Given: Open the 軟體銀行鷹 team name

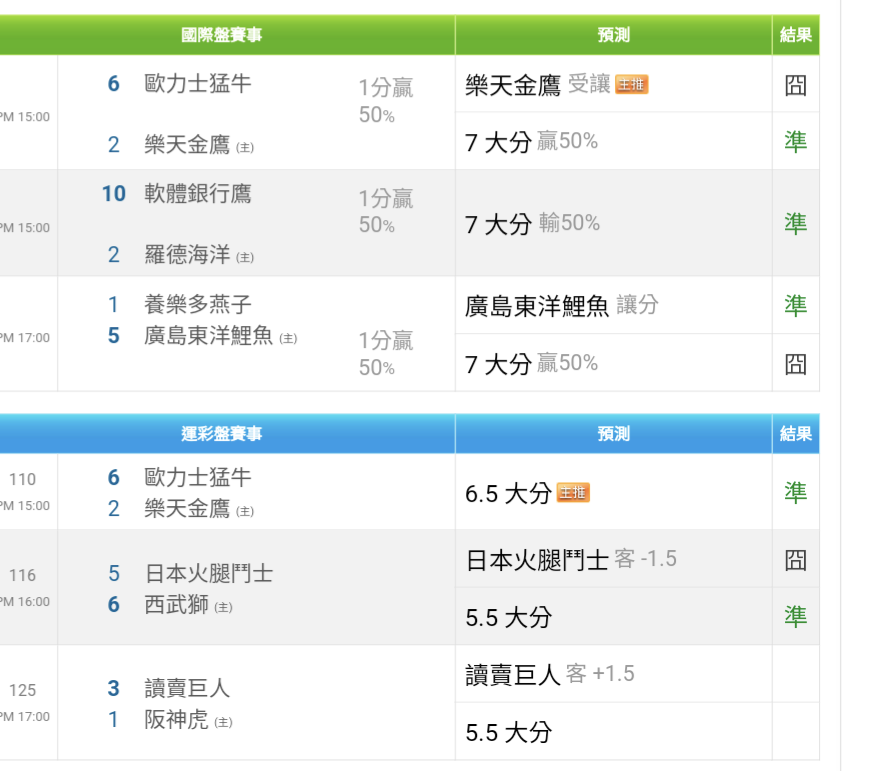Looking at the screenshot, I should click(x=197, y=194).
